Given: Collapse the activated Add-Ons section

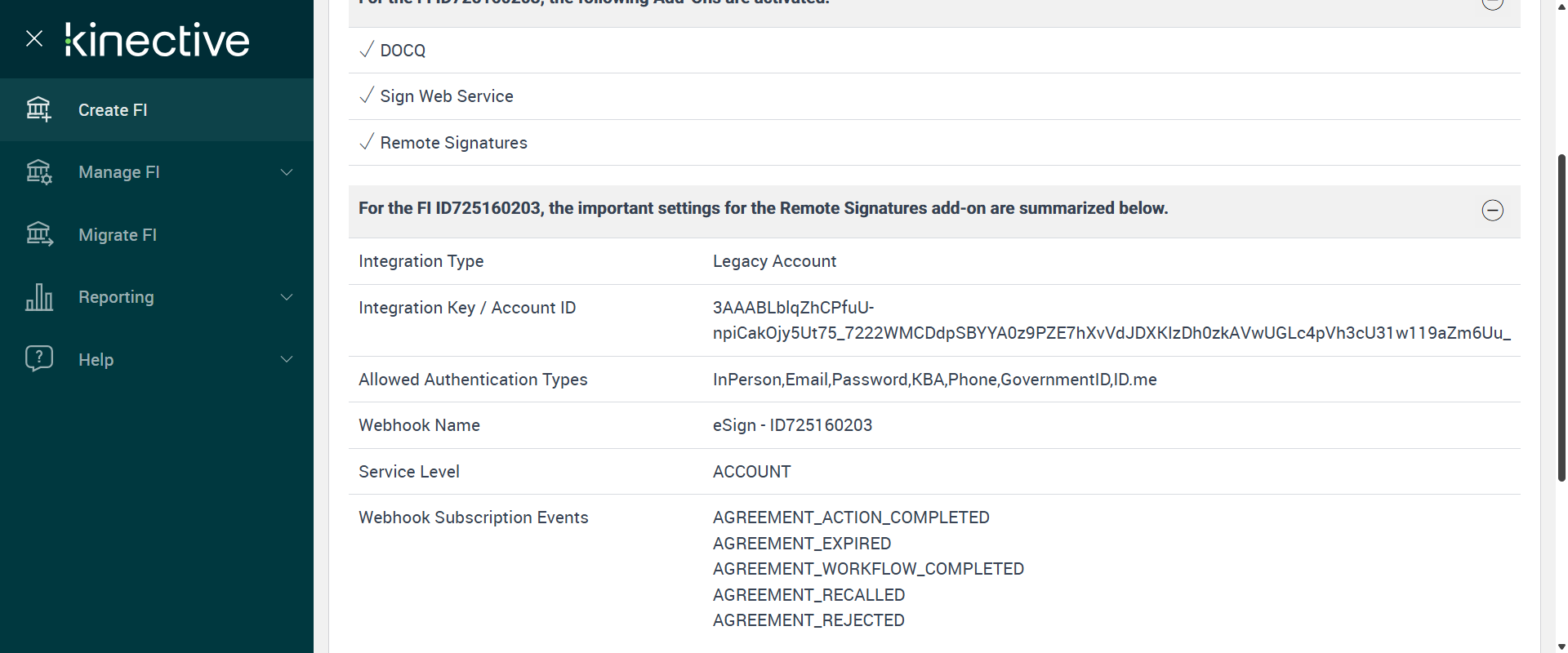Looking at the screenshot, I should coord(1492,3).
